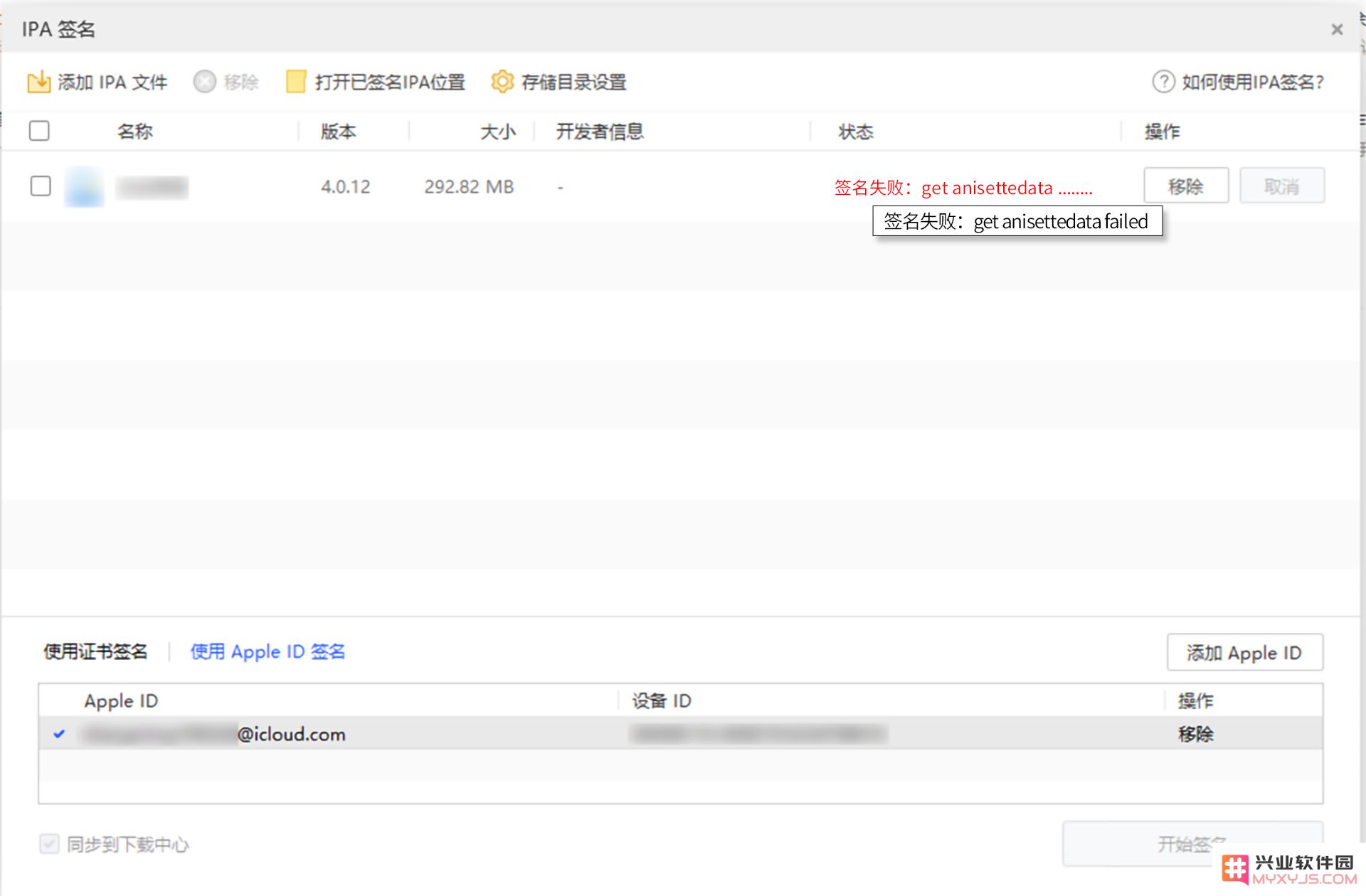Click the 版本 column header
The width and height of the screenshot is (1366, 896).
pyautogui.click(x=339, y=132)
